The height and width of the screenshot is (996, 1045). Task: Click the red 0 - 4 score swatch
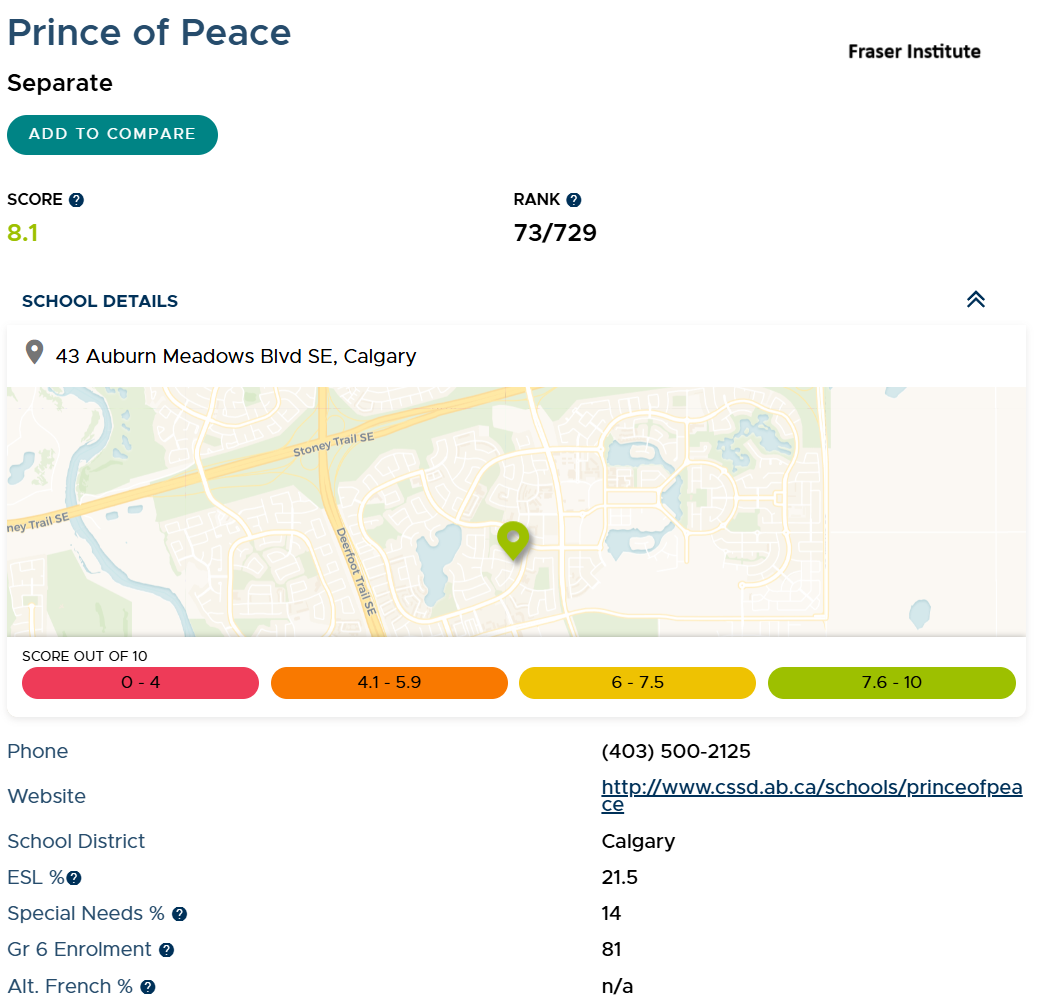140,683
